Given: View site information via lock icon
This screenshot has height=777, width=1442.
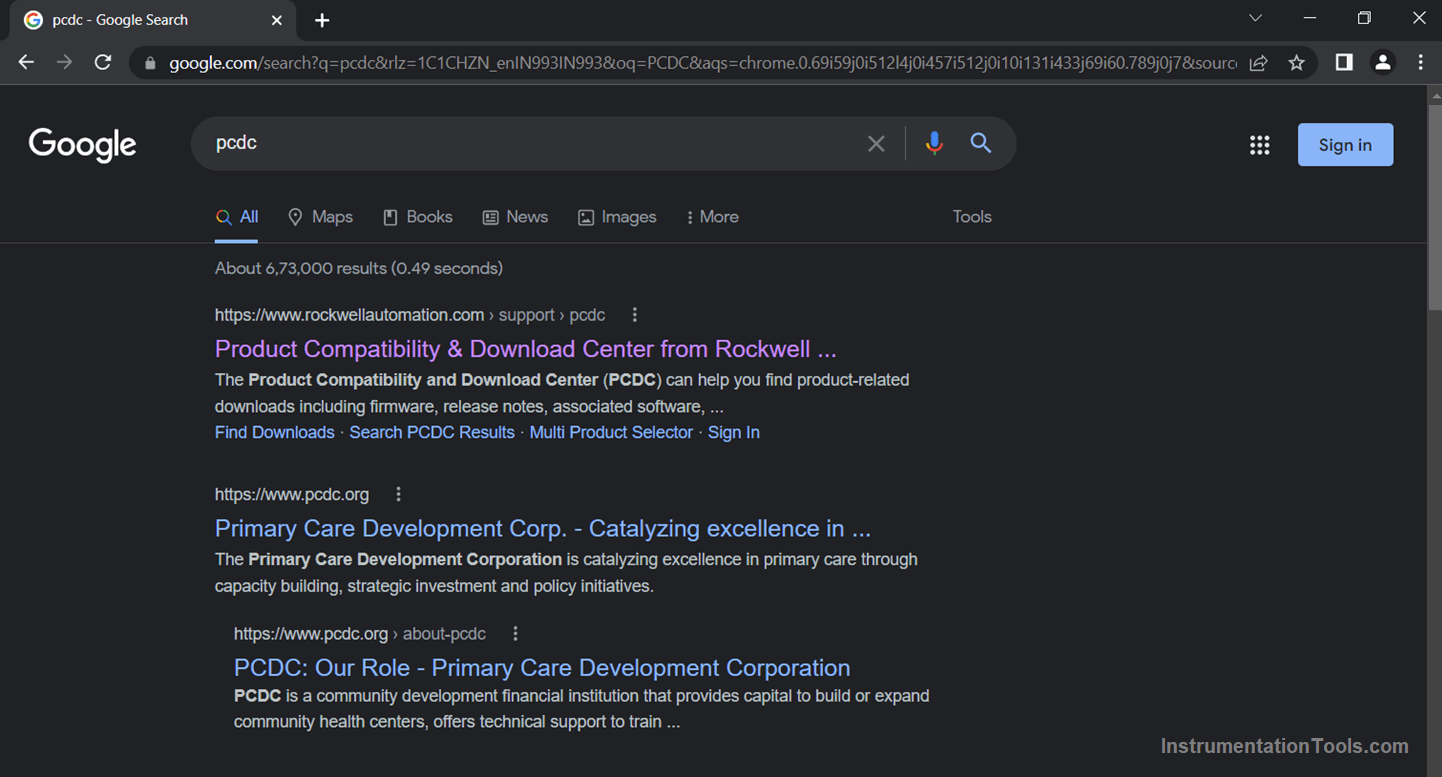Looking at the screenshot, I should click(x=150, y=63).
